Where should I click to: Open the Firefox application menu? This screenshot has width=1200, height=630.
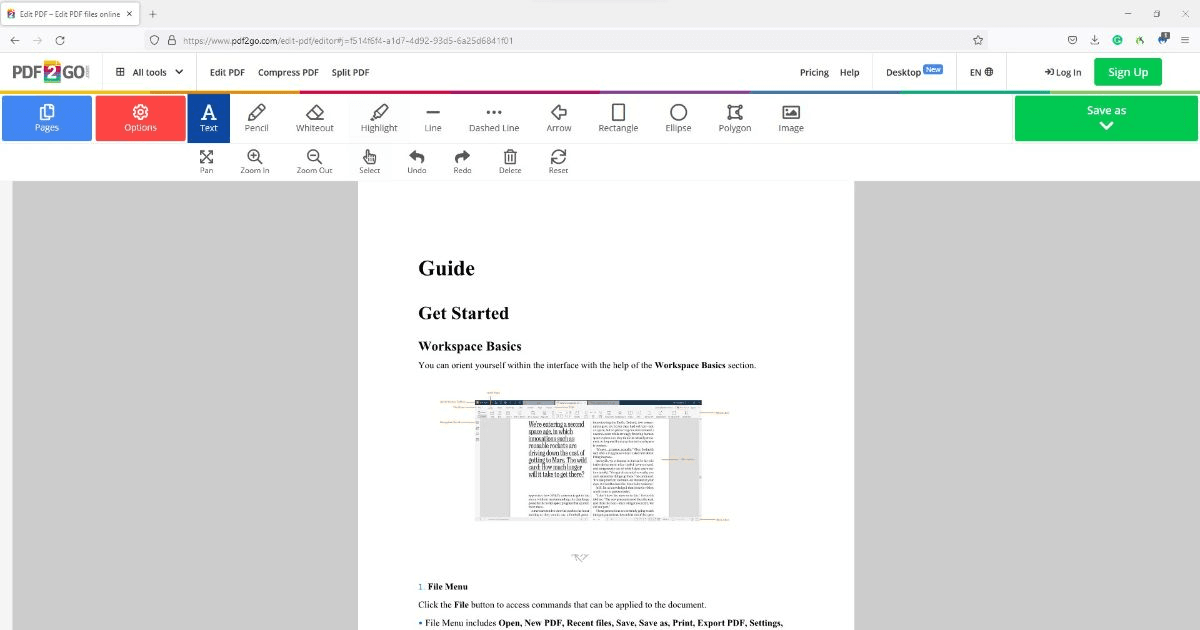1185,40
